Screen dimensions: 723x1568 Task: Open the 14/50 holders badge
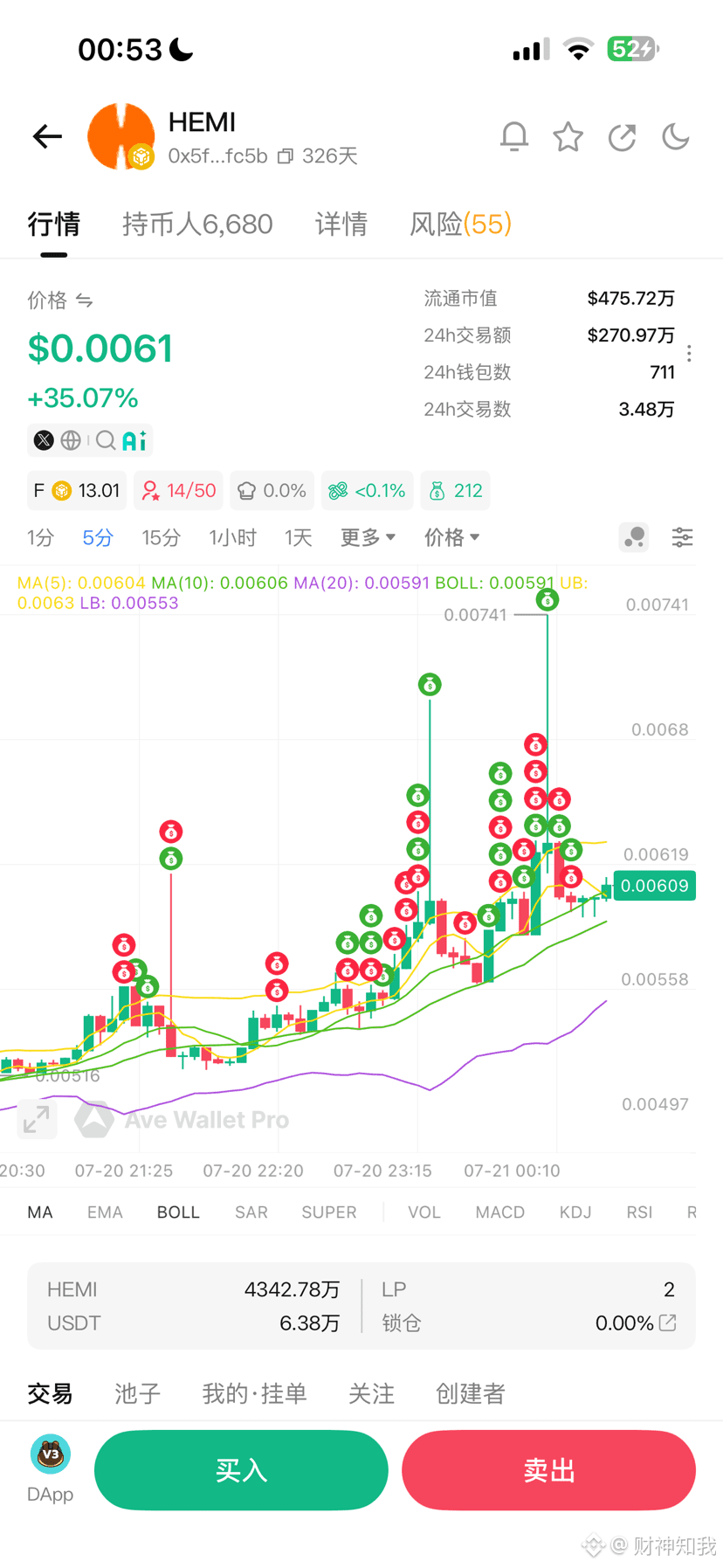tap(179, 491)
